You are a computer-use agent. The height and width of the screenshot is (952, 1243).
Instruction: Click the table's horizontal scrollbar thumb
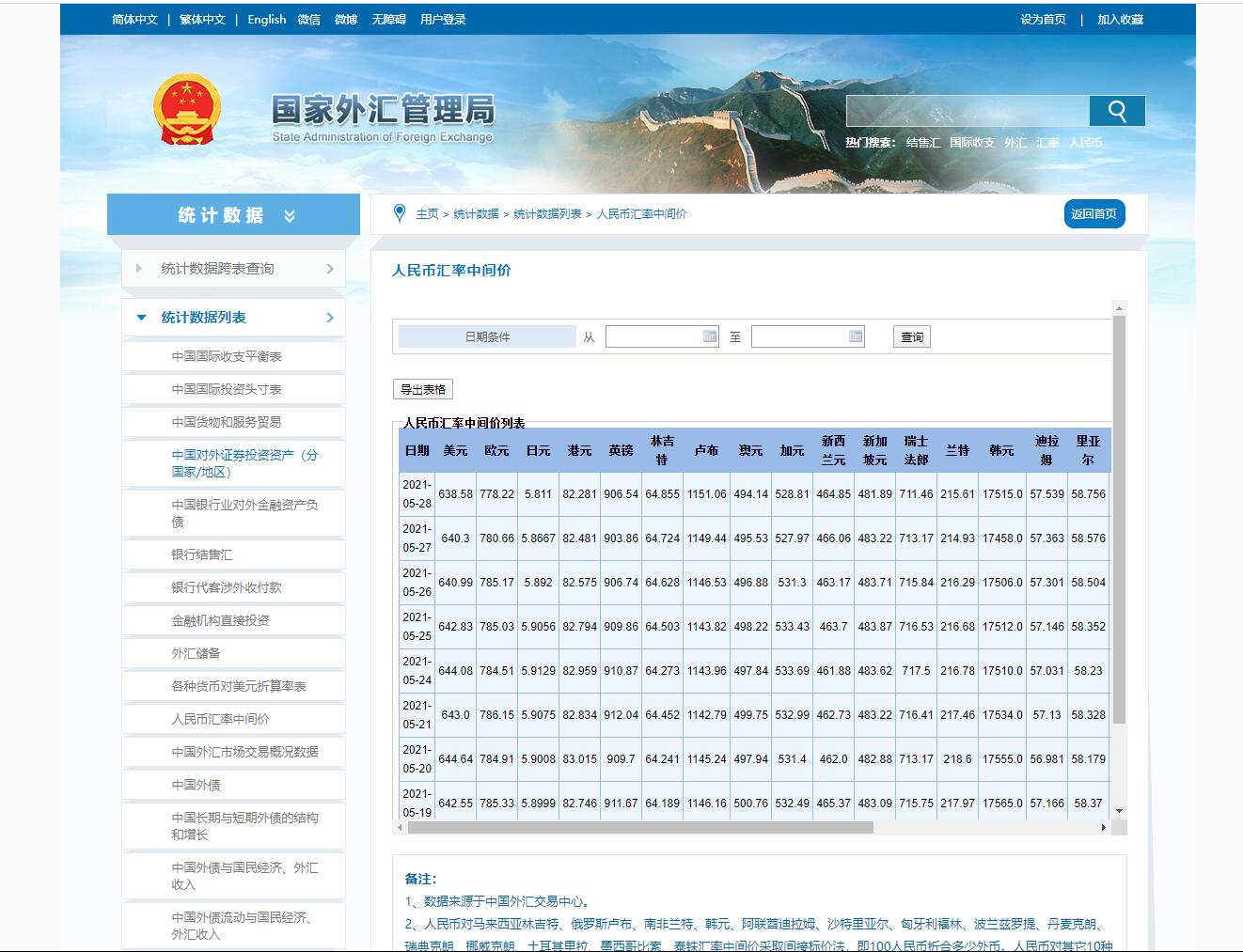(x=639, y=828)
